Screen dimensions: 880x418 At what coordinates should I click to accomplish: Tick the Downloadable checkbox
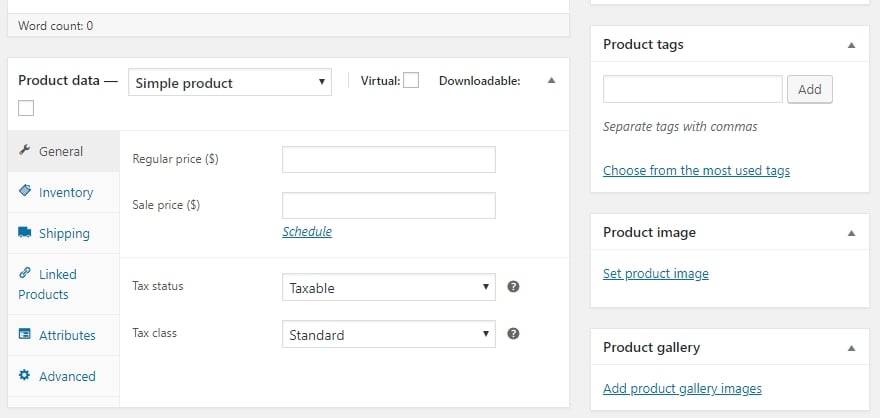click(x=26, y=108)
